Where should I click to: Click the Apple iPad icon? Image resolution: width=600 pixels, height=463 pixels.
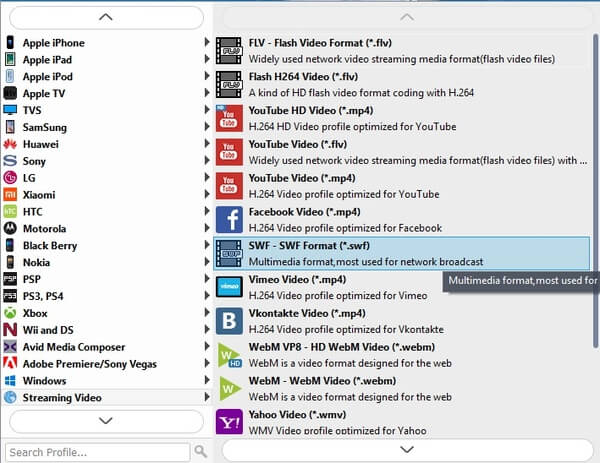[x=10, y=59]
